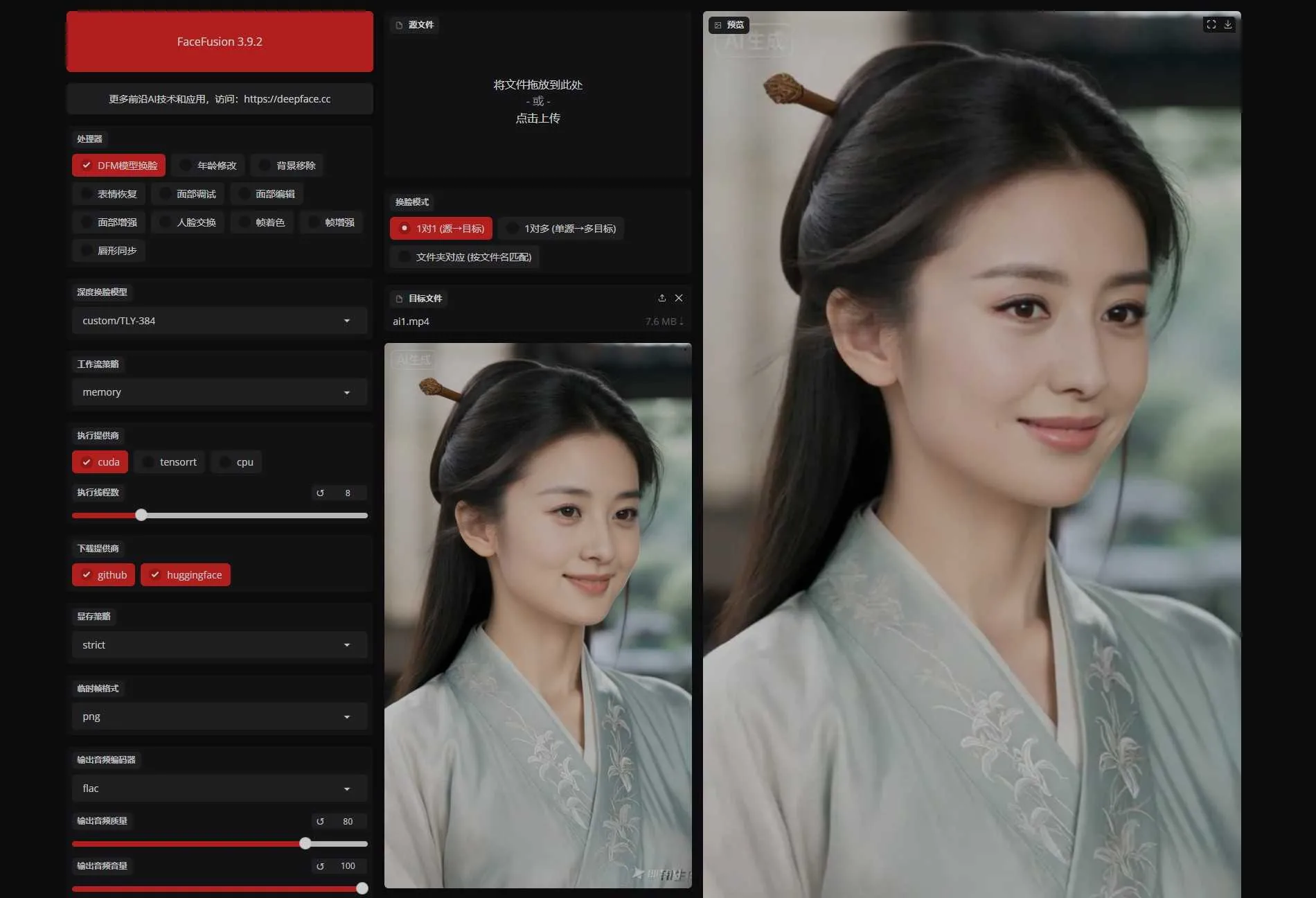Enable 面部调试 processor
The height and width of the screenshot is (898, 1316).
[x=188, y=194]
